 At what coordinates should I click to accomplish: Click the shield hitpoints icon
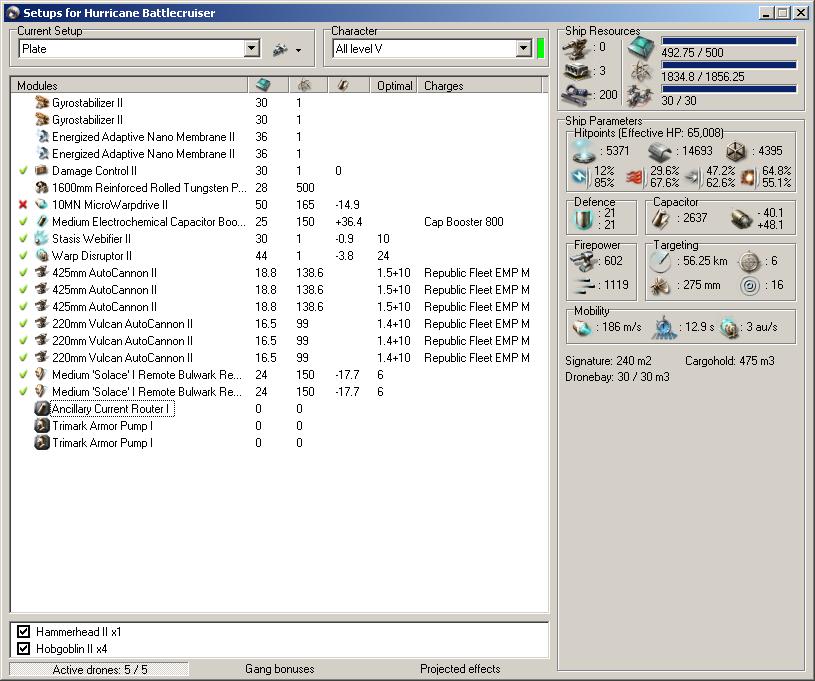click(582, 151)
